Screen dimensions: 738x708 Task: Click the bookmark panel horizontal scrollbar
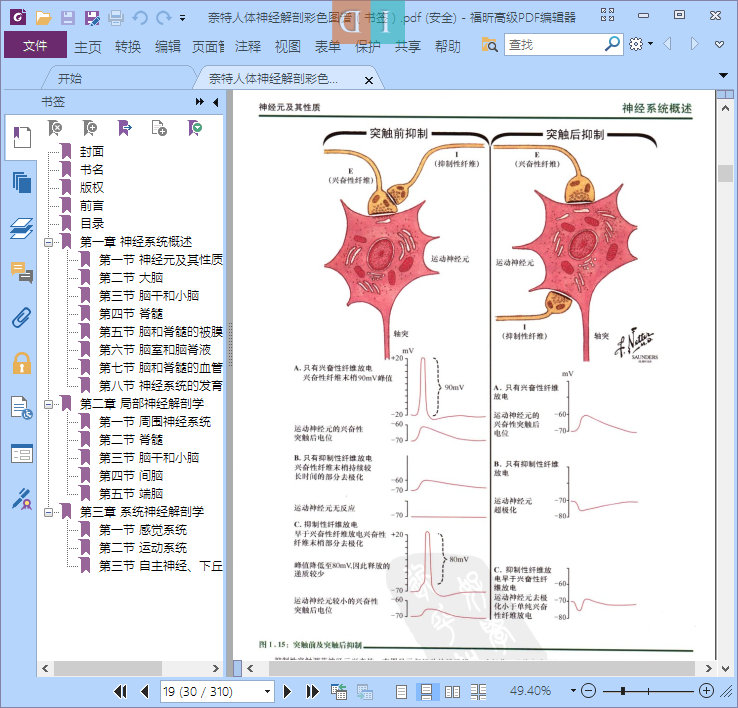click(x=108, y=668)
